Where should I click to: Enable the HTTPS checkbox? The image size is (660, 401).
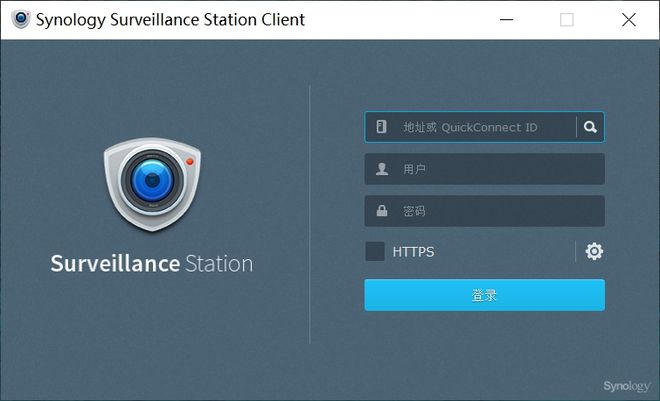tap(375, 252)
